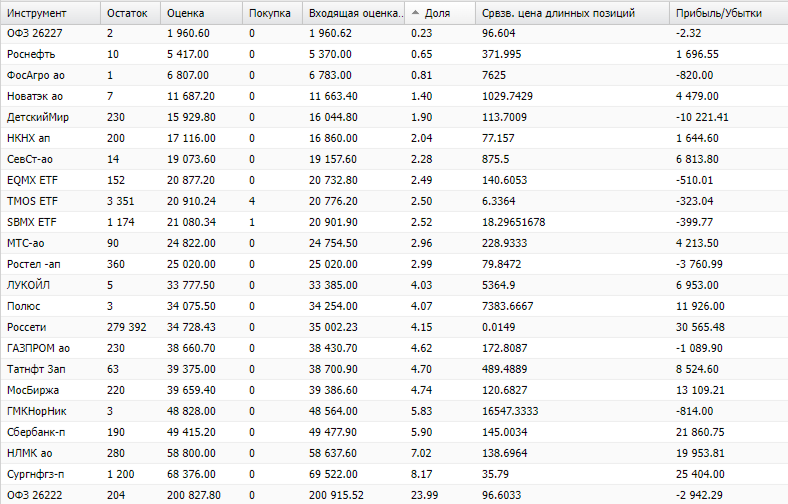This screenshot has height=504, width=788.
Task: Click average price 18.29651678 for SBMX ETF
Action: coord(514,222)
